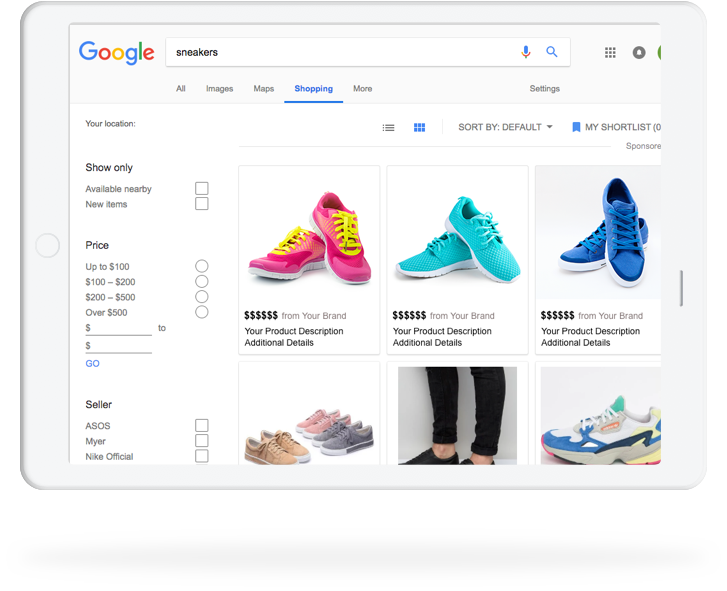The height and width of the screenshot is (591, 727).
Task: Go to the Maps tab
Action: [x=264, y=89]
